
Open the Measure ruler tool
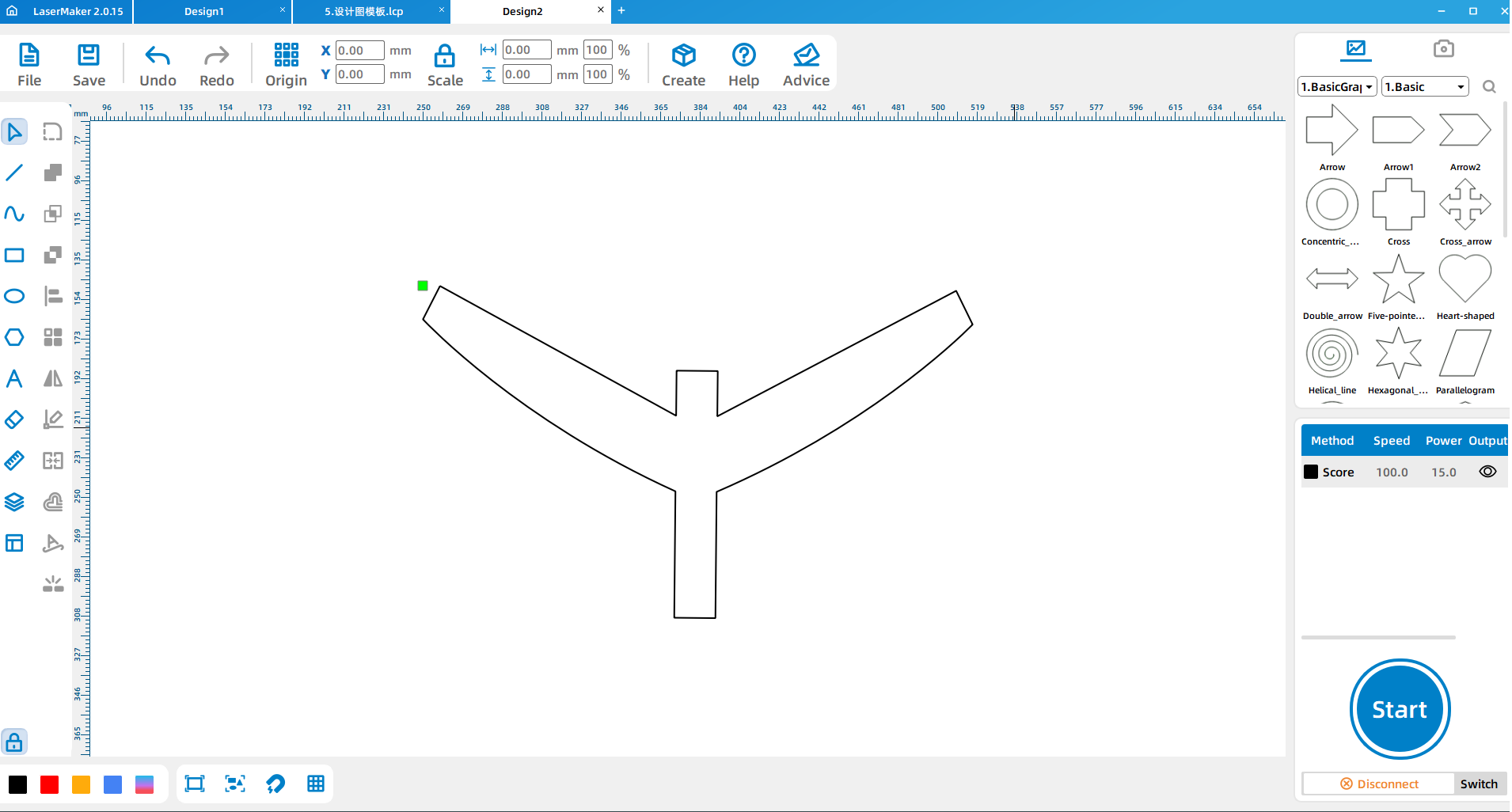[x=14, y=461]
